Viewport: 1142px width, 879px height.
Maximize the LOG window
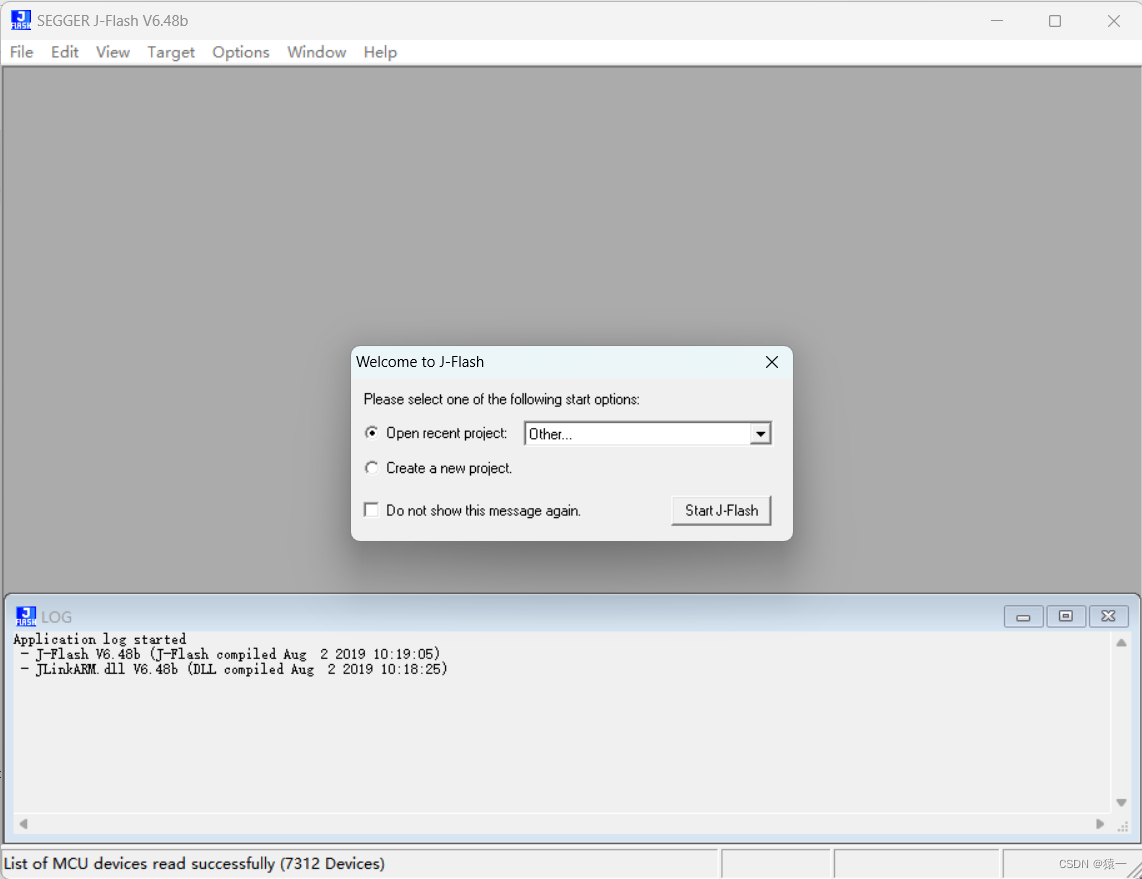[x=1066, y=616]
